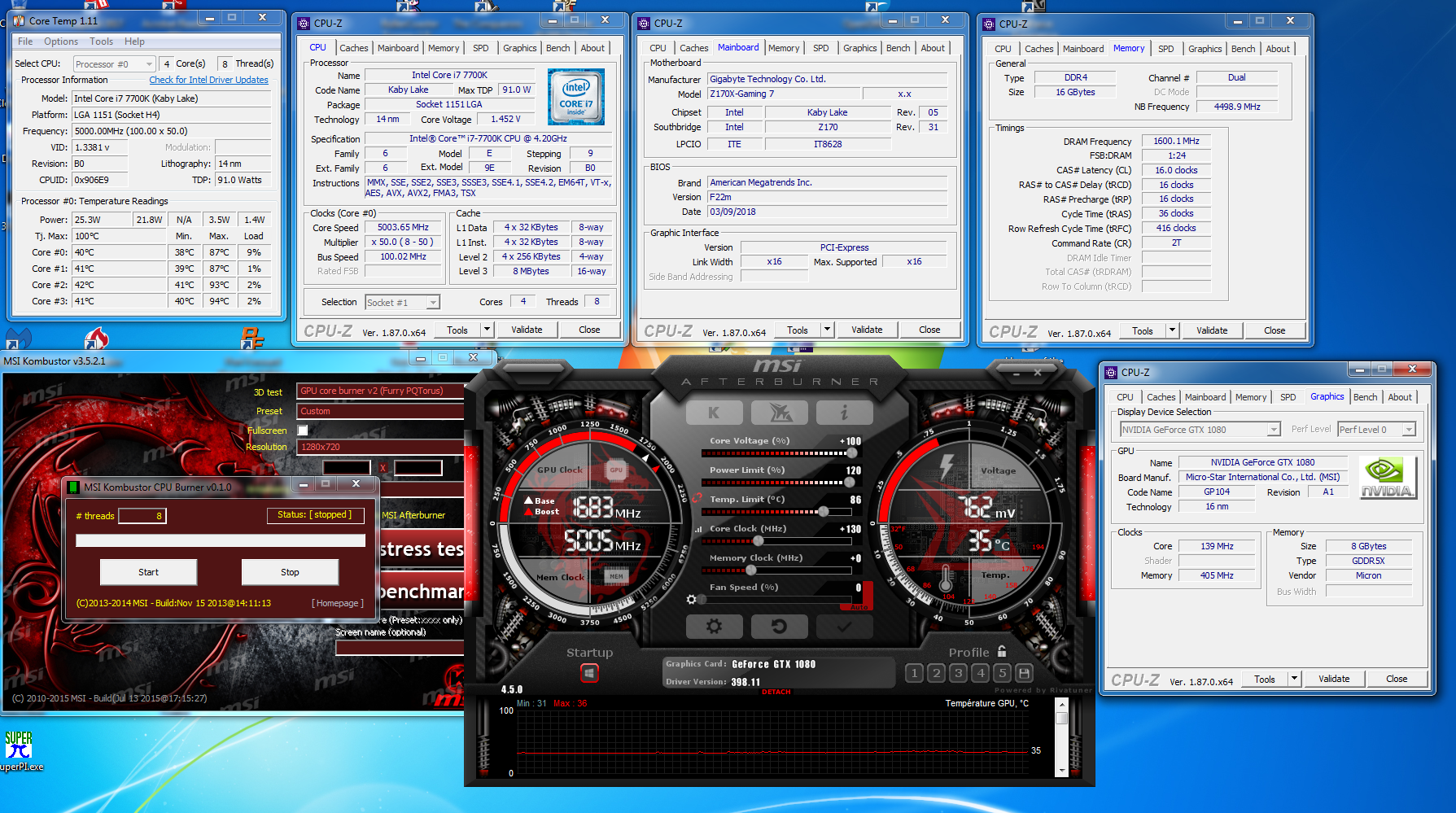Open the Display Device Selection dropdown
Screen dimensions: 1456x813
point(1200,430)
